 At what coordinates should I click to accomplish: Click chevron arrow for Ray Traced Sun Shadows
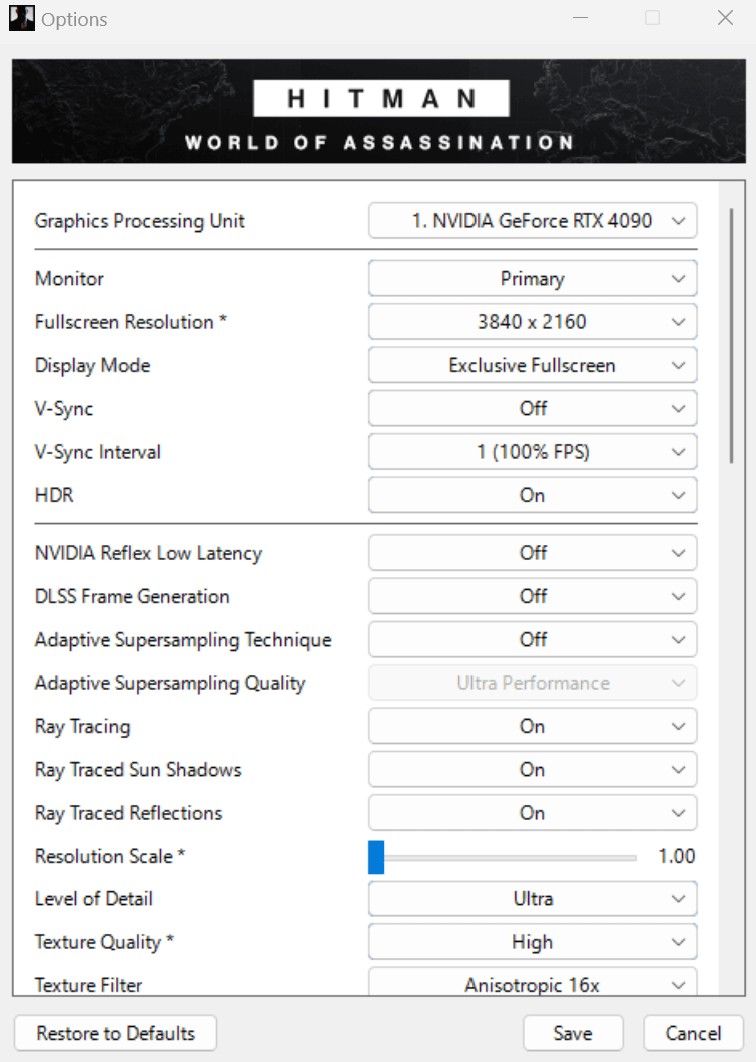(678, 770)
